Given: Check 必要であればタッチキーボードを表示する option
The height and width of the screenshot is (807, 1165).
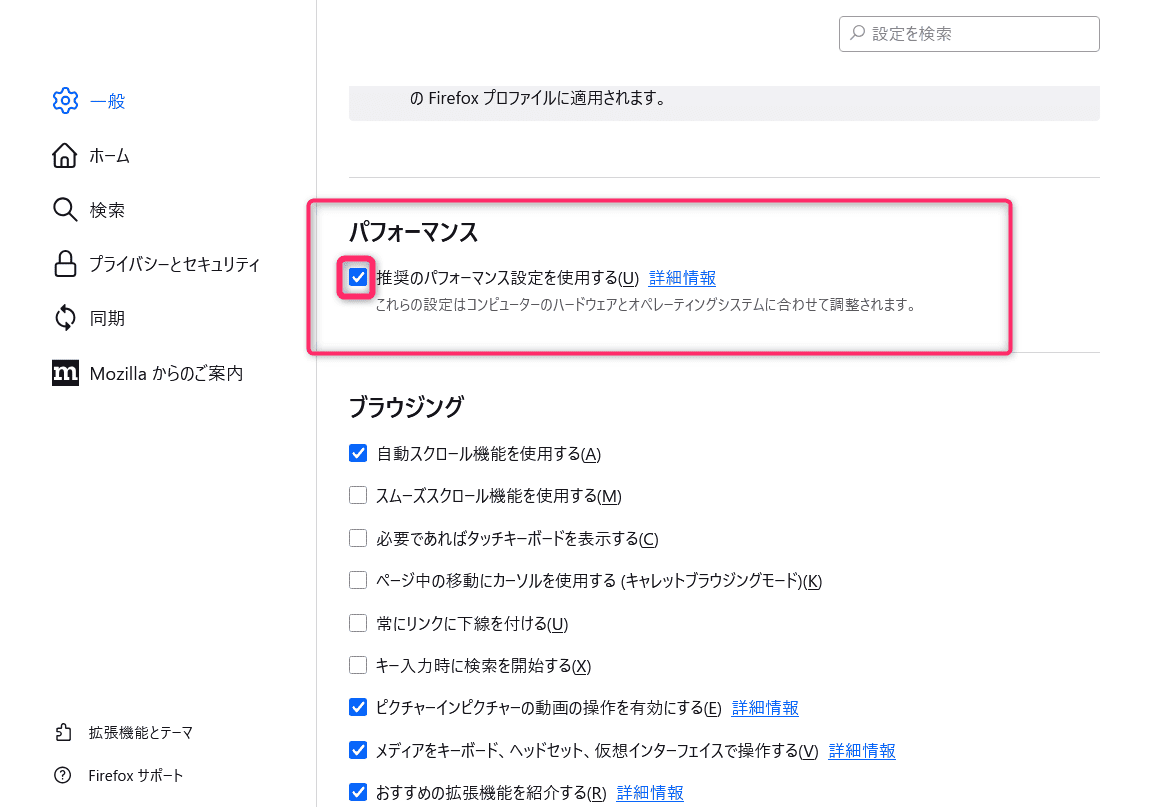Looking at the screenshot, I should click(x=358, y=538).
